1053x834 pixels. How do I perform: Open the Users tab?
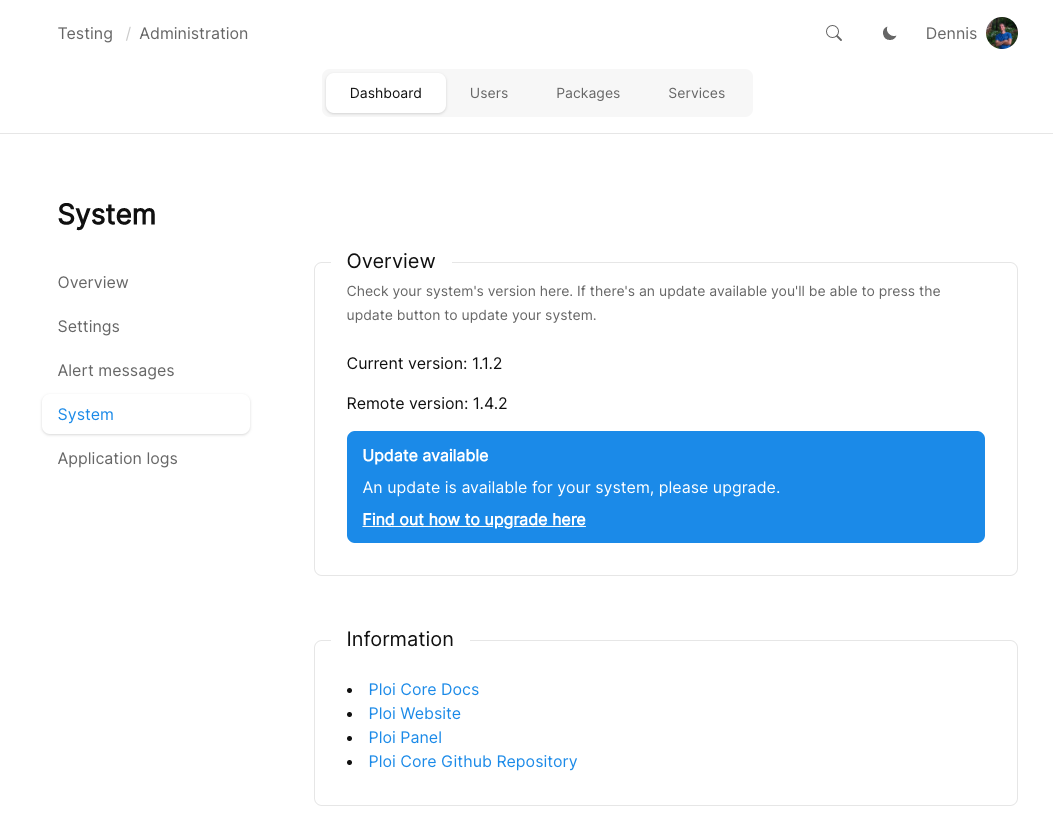488,93
